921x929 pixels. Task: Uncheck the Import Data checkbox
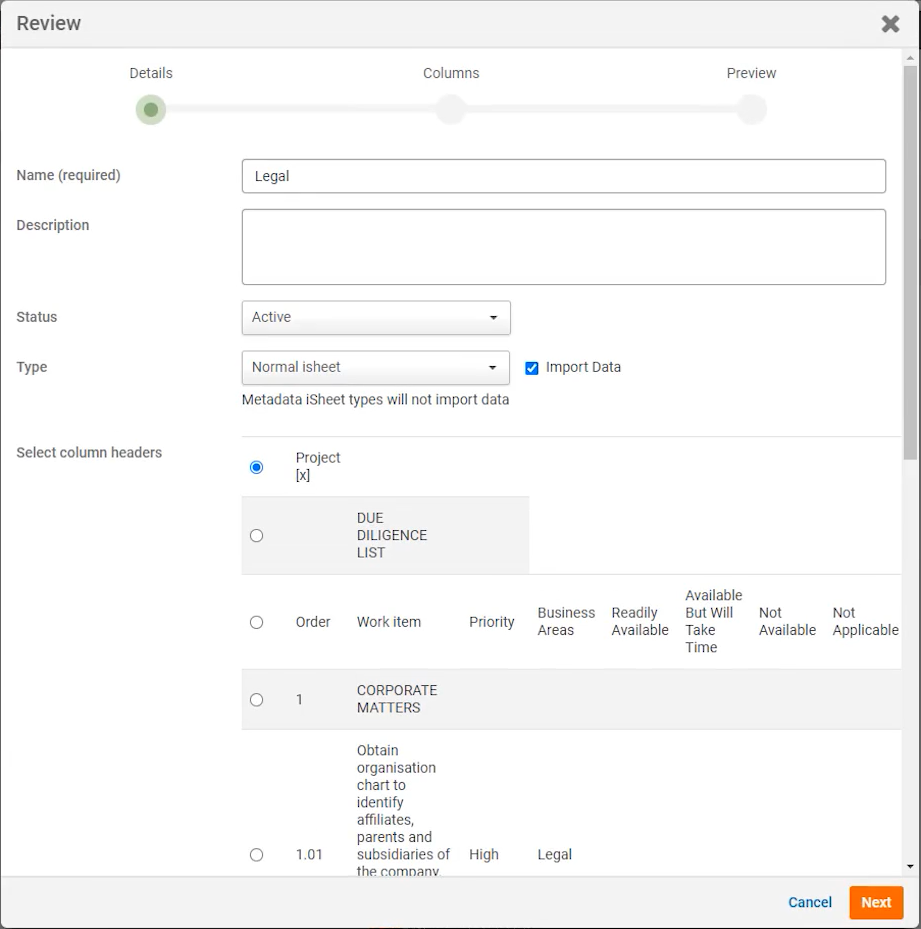(532, 368)
